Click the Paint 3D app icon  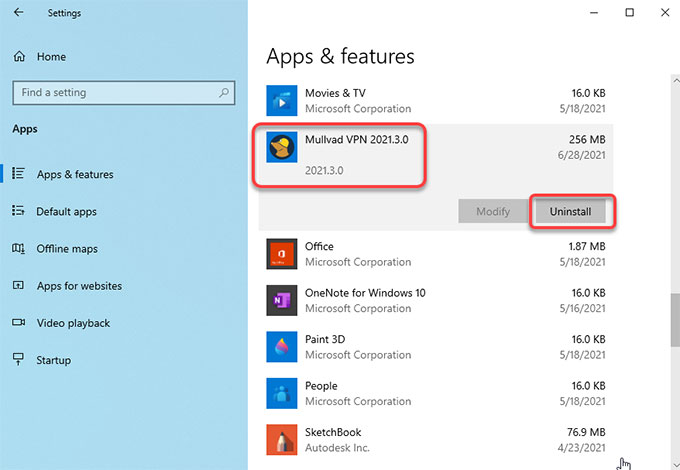(282, 347)
